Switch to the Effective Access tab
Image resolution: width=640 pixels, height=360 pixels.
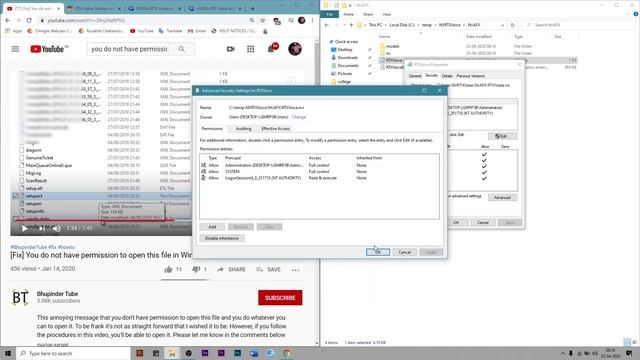tap(276, 129)
